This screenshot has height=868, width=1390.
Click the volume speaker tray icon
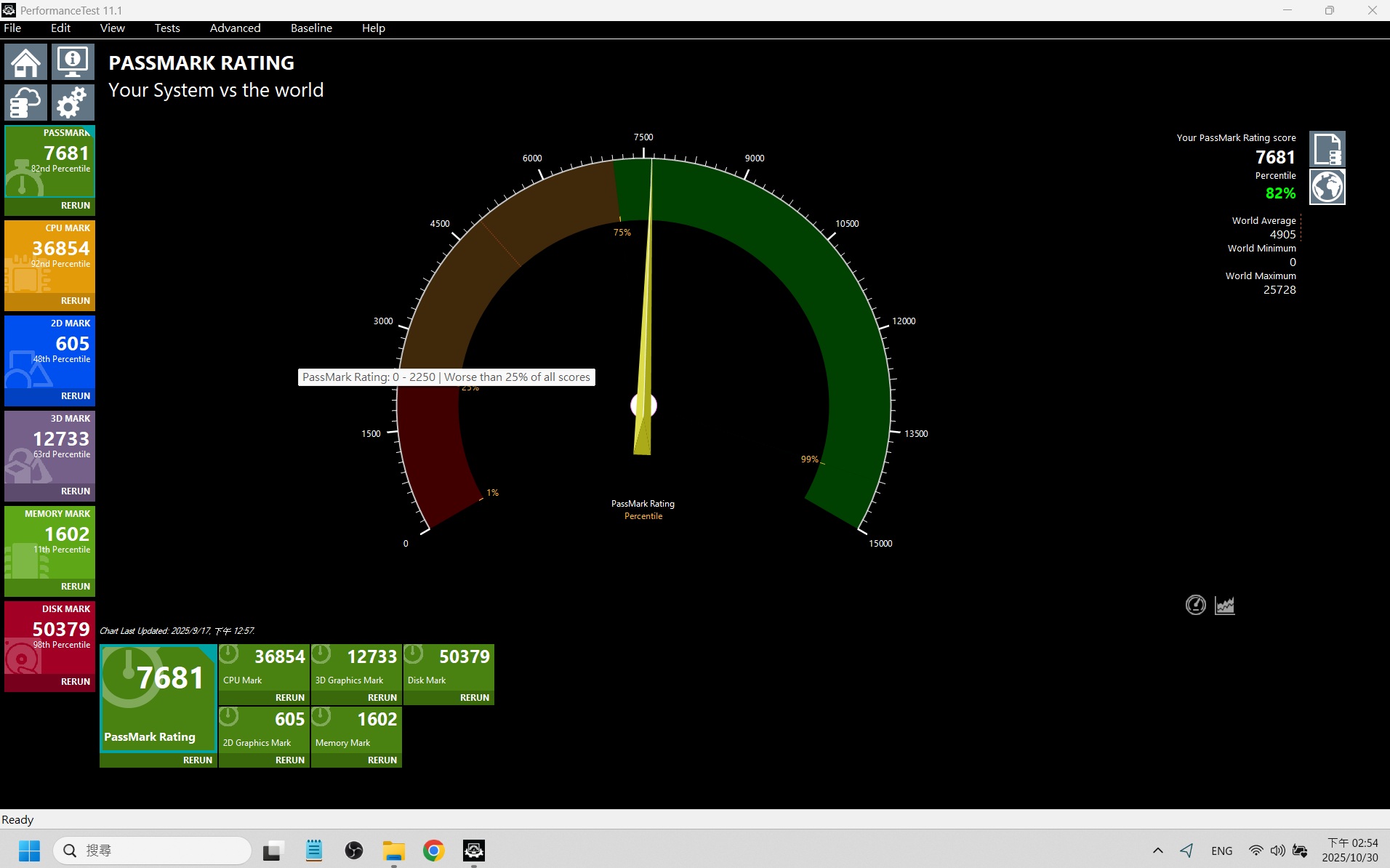1277,850
